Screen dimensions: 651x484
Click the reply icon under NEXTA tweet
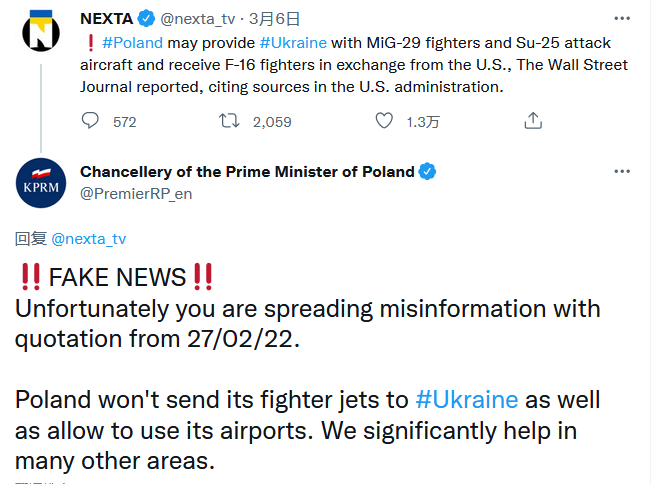click(90, 121)
